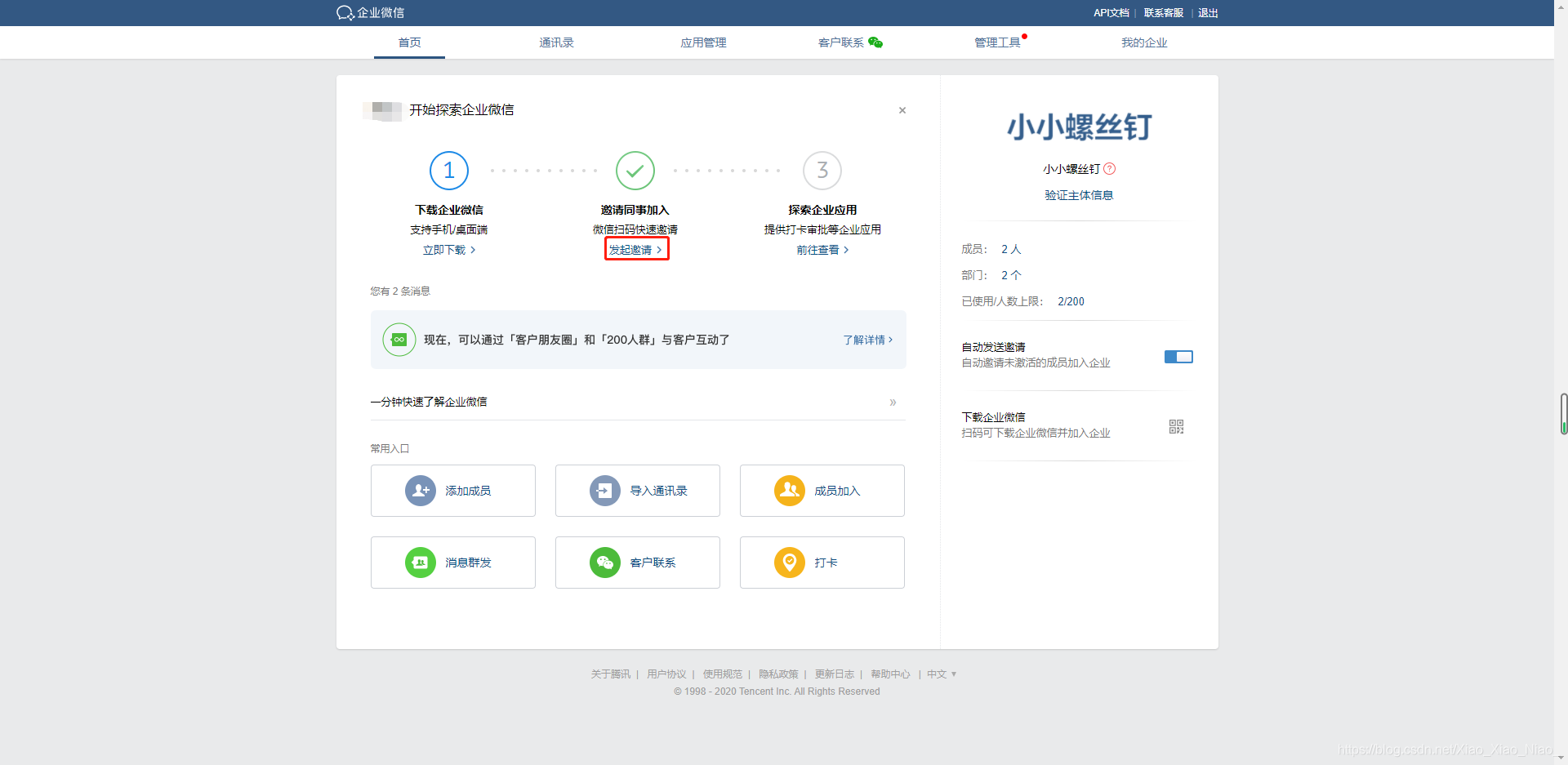Click the 前往查看 link
Screen dimensions: 1568x765
click(822, 250)
